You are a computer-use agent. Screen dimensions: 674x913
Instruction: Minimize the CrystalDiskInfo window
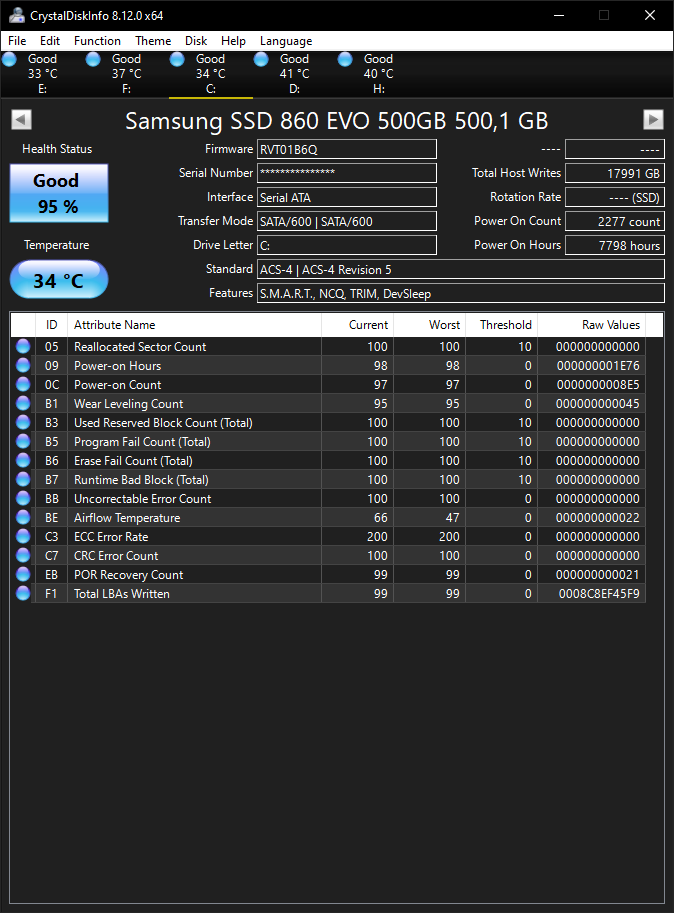click(559, 15)
